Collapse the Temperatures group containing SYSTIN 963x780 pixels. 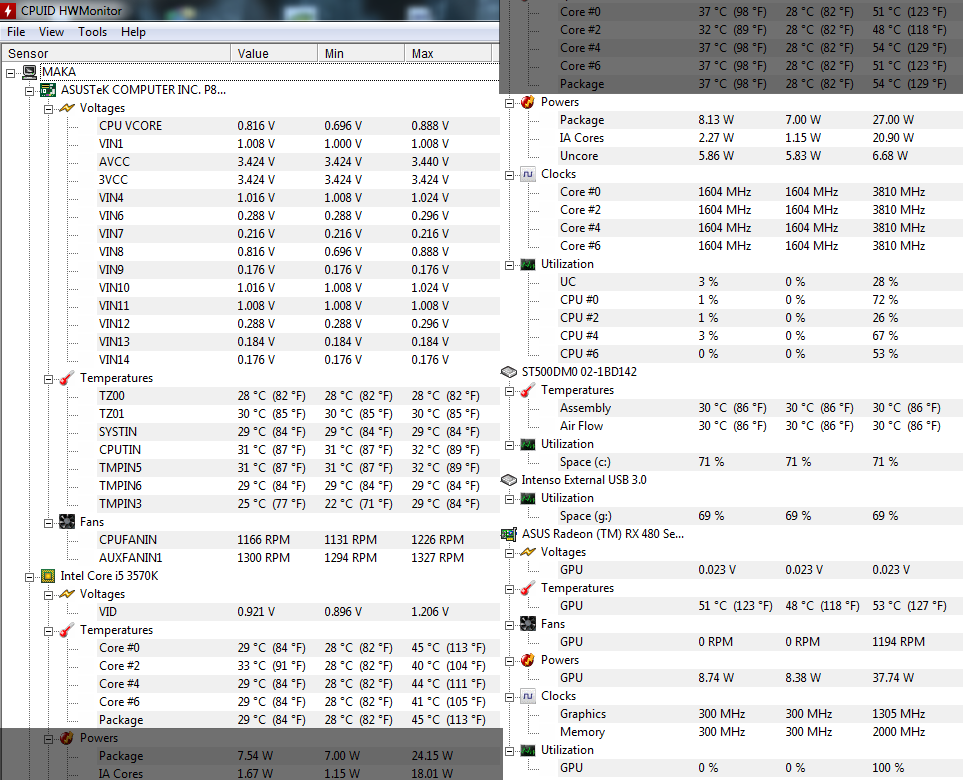click(x=48, y=380)
